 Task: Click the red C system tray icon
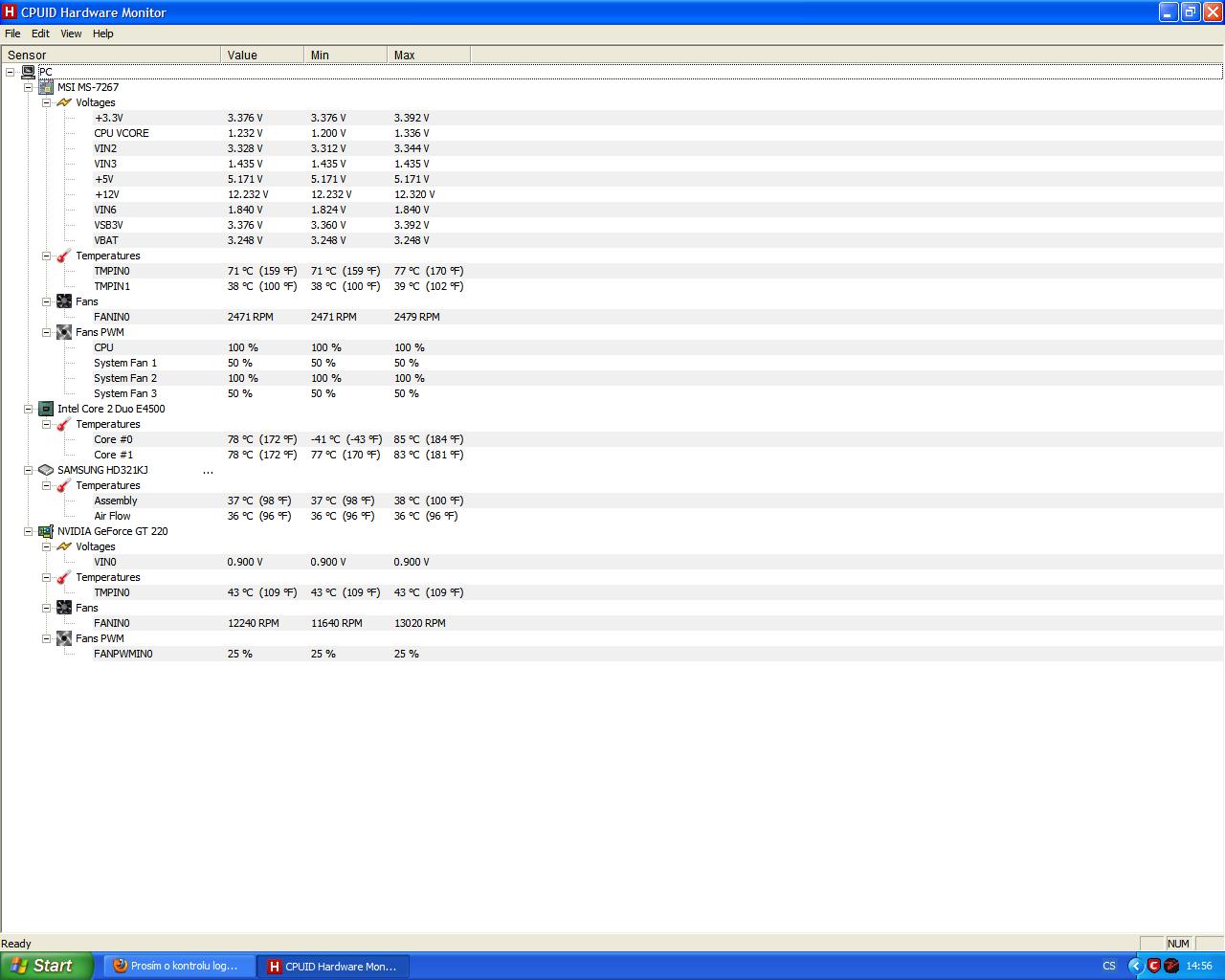[1154, 966]
